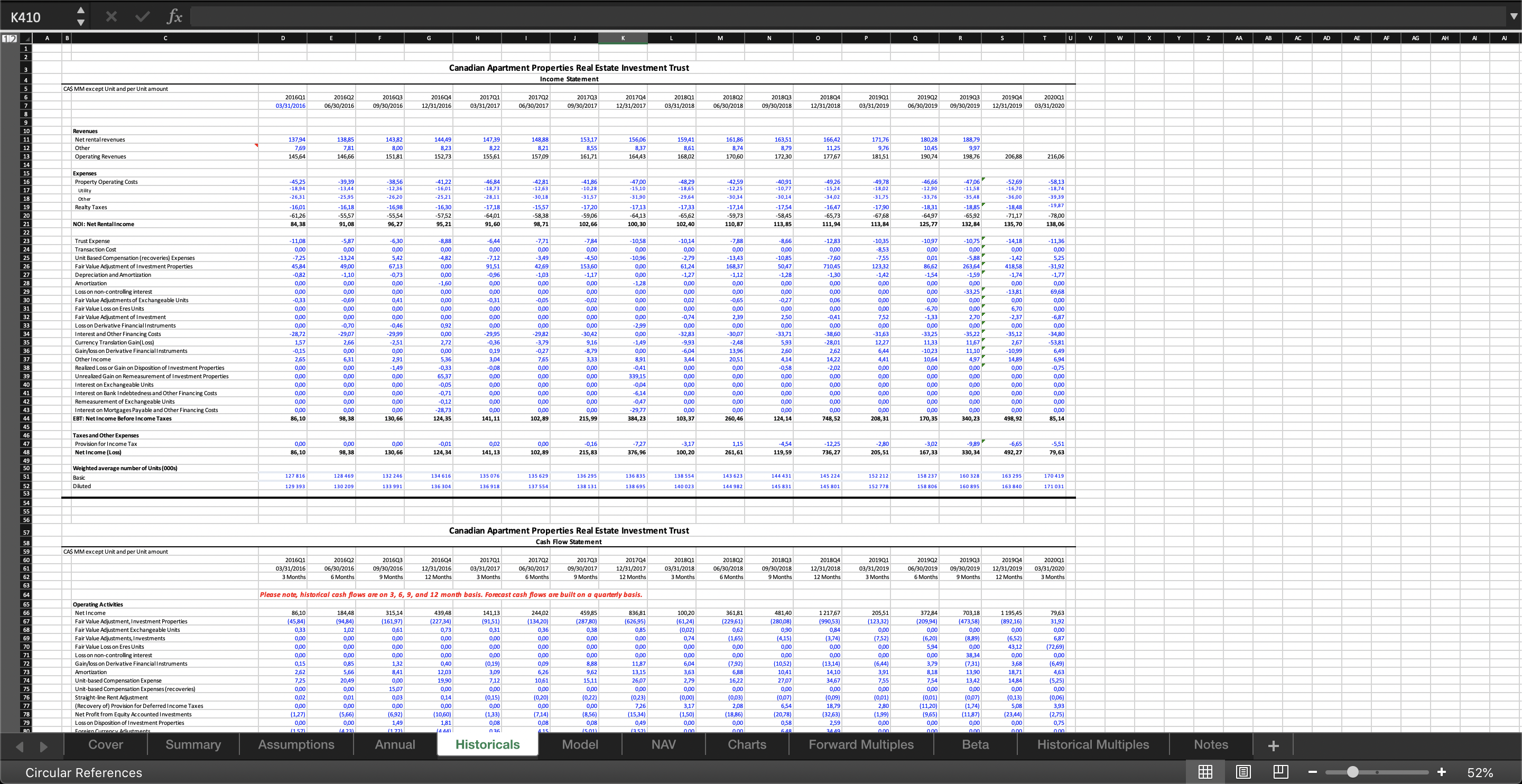Switch to Page Break Preview icon
1522x784 pixels.
(1281, 772)
